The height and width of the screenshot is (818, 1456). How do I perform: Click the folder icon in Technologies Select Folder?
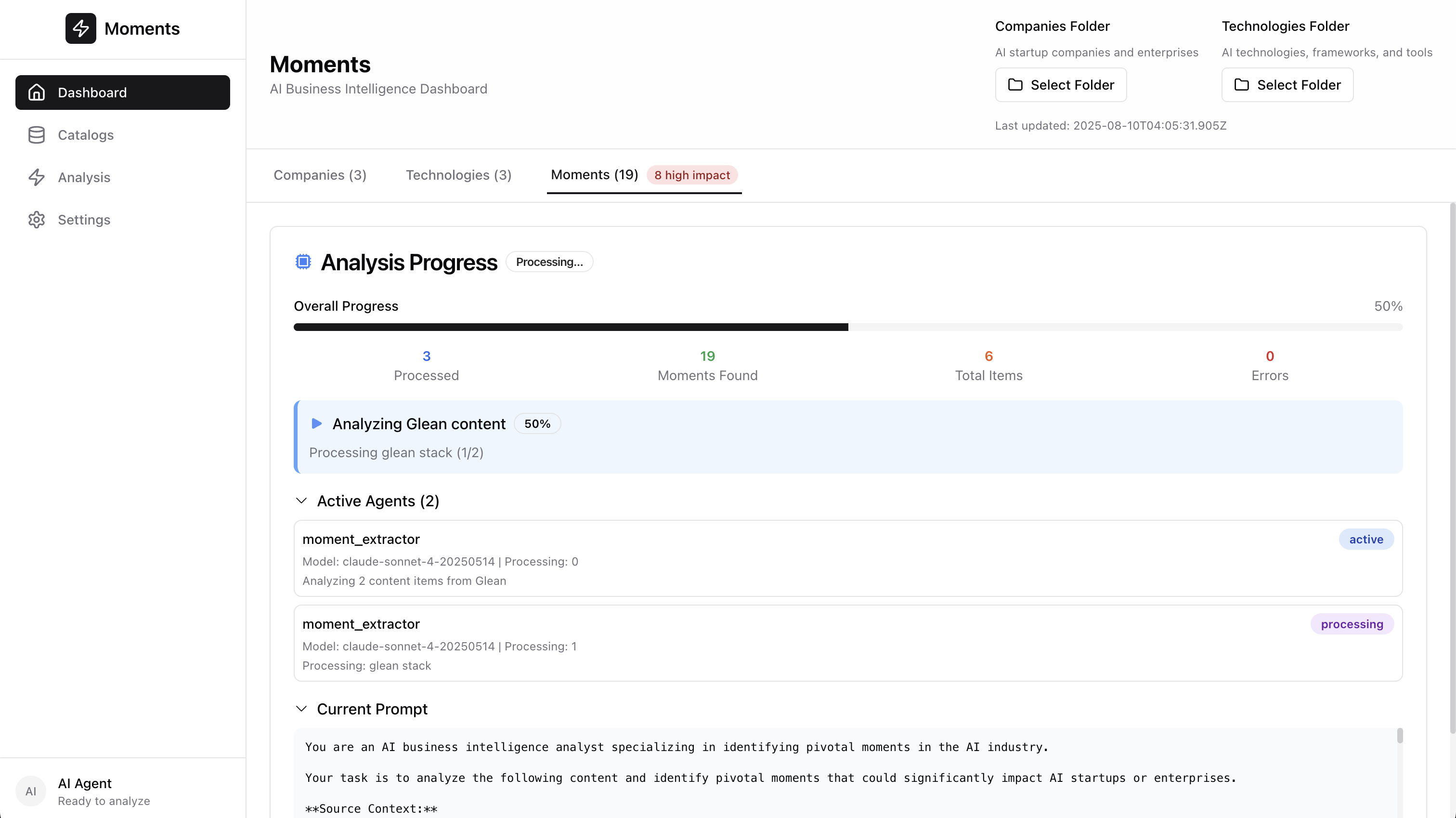(1242, 85)
